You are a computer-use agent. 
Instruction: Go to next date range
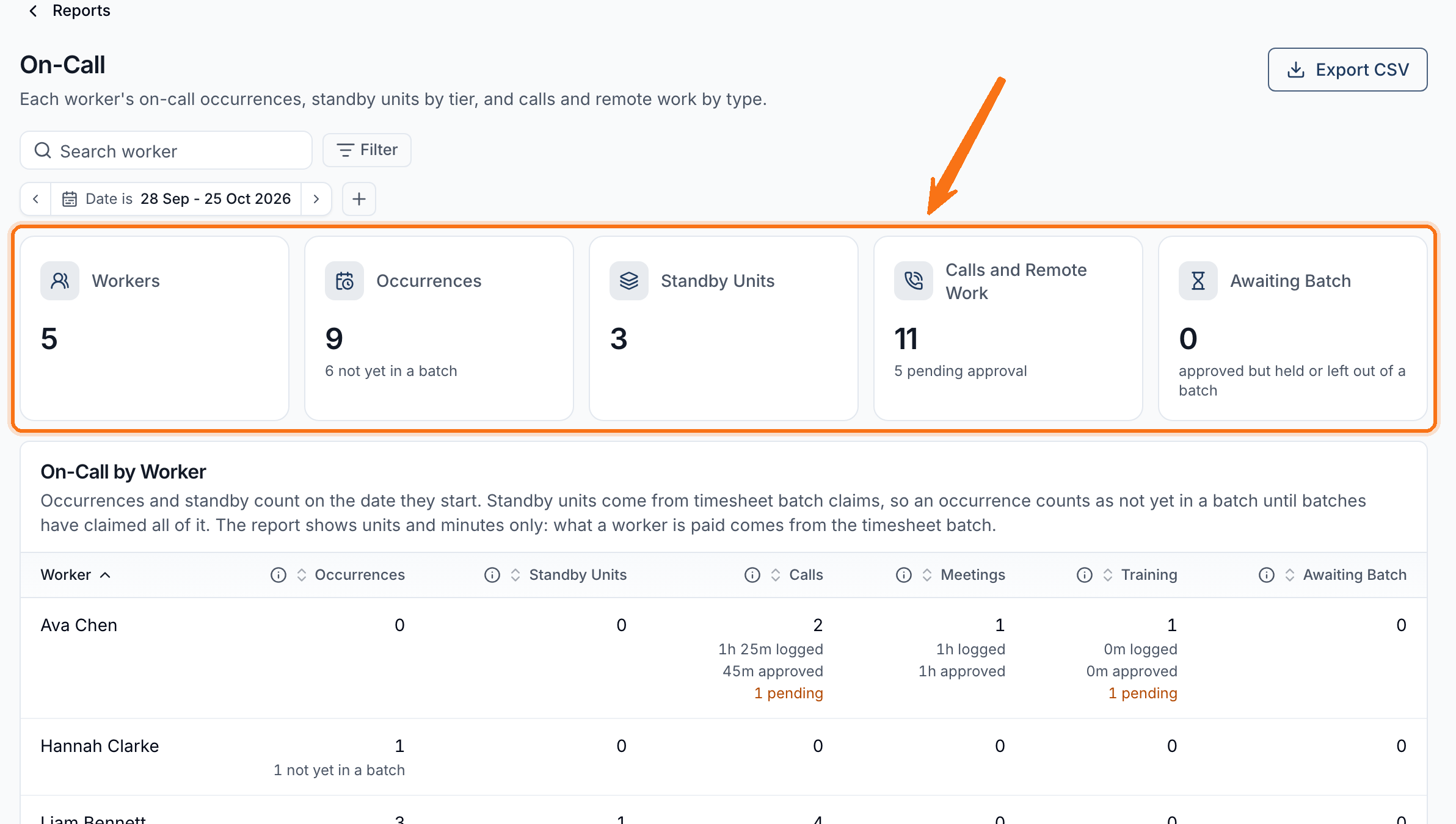click(x=316, y=199)
